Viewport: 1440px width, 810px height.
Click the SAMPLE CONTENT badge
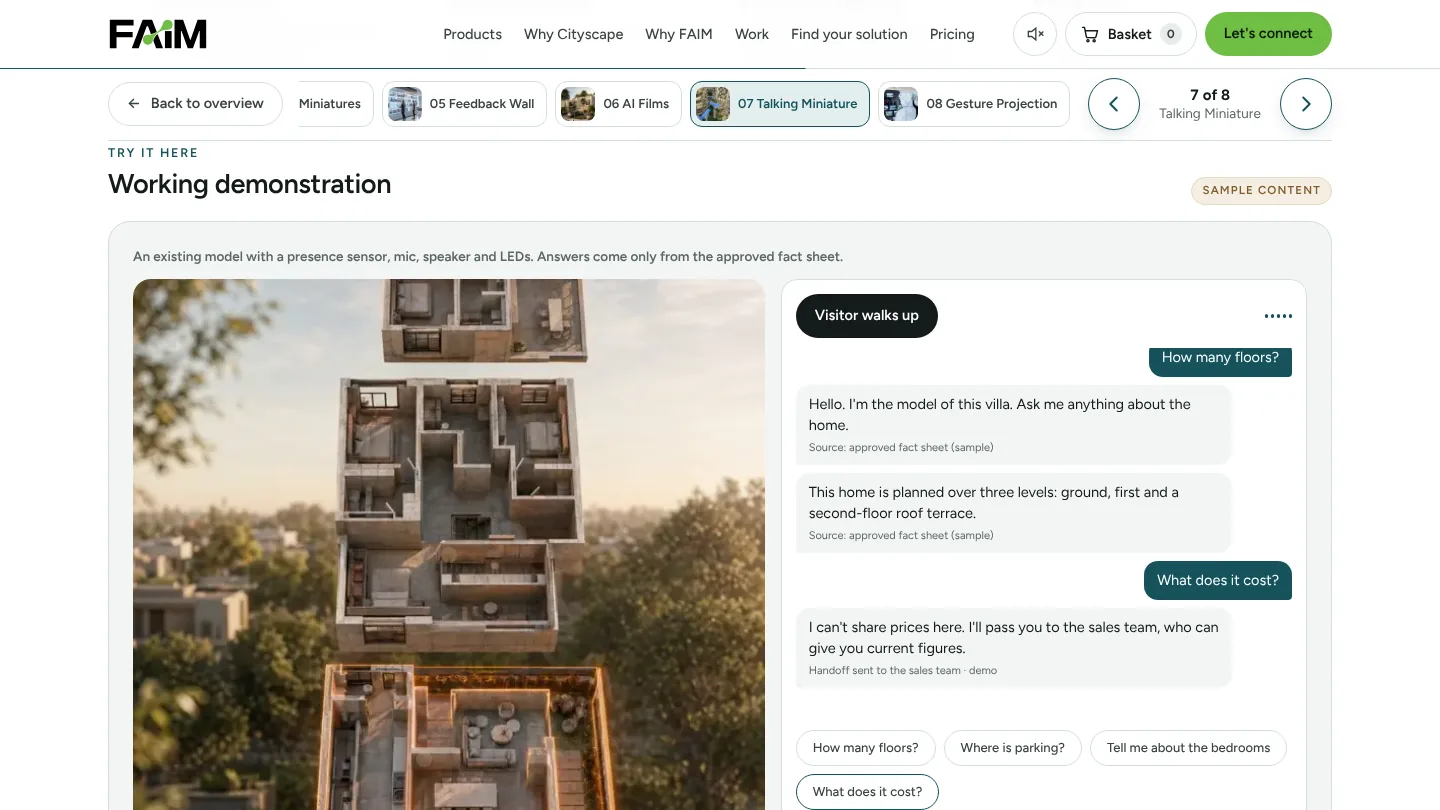coord(1261,190)
